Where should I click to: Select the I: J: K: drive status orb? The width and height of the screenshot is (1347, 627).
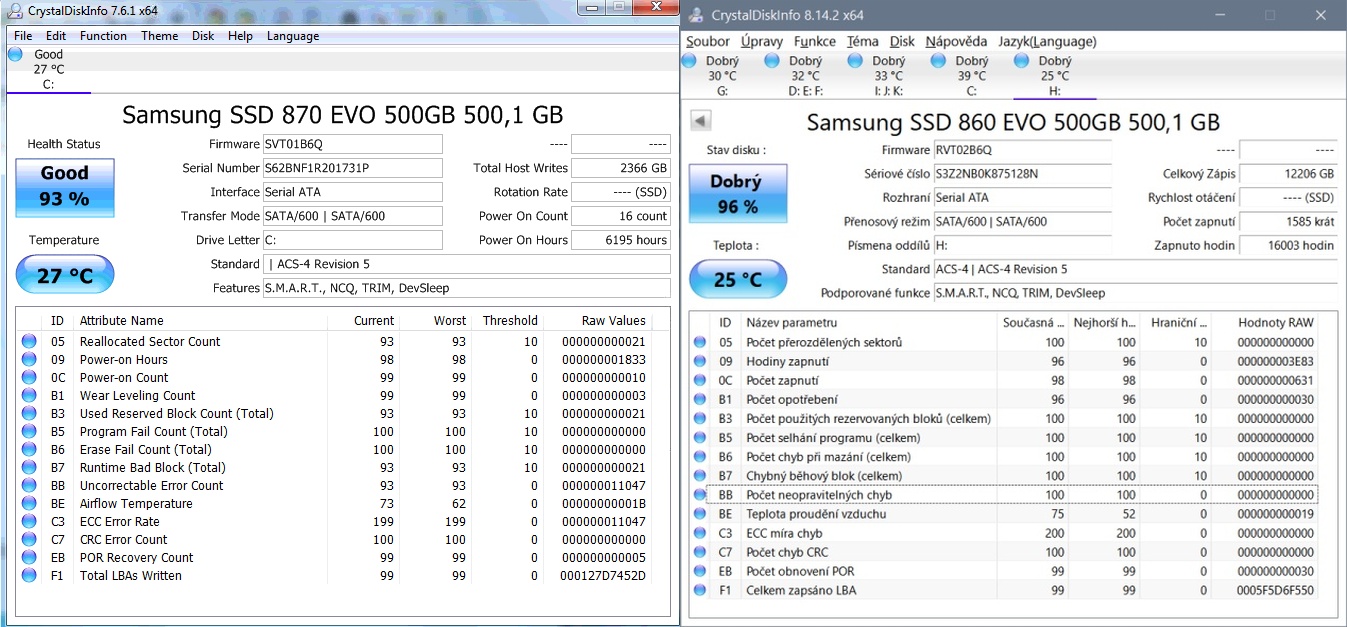coord(855,61)
